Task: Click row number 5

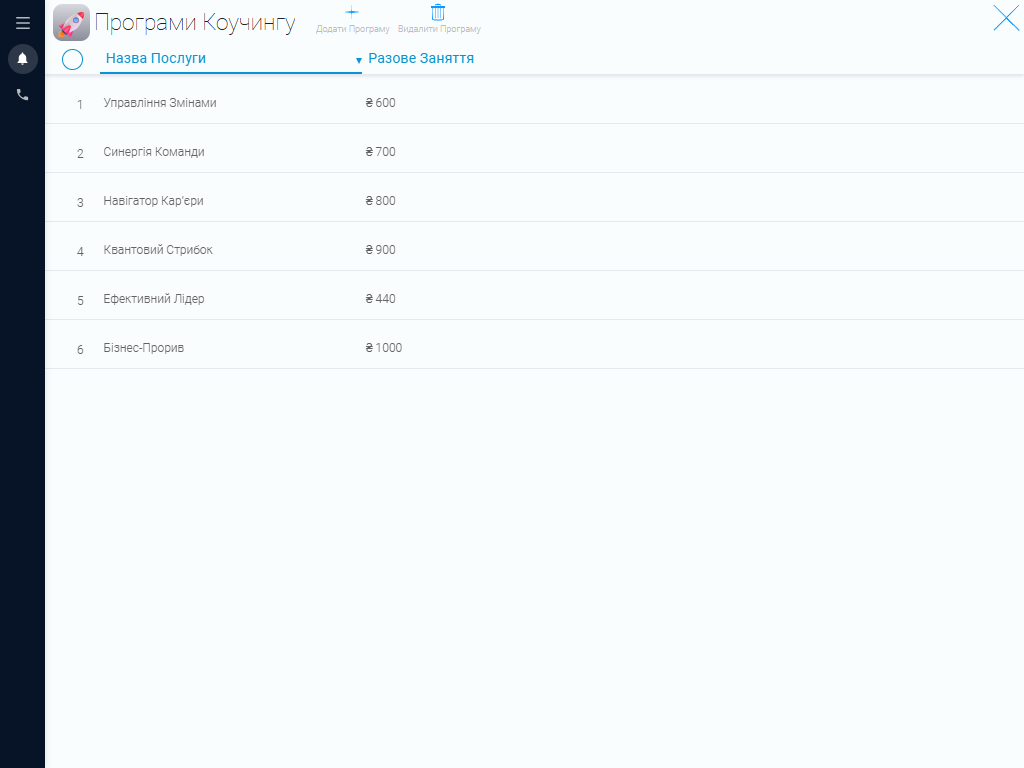Action: coord(80,300)
